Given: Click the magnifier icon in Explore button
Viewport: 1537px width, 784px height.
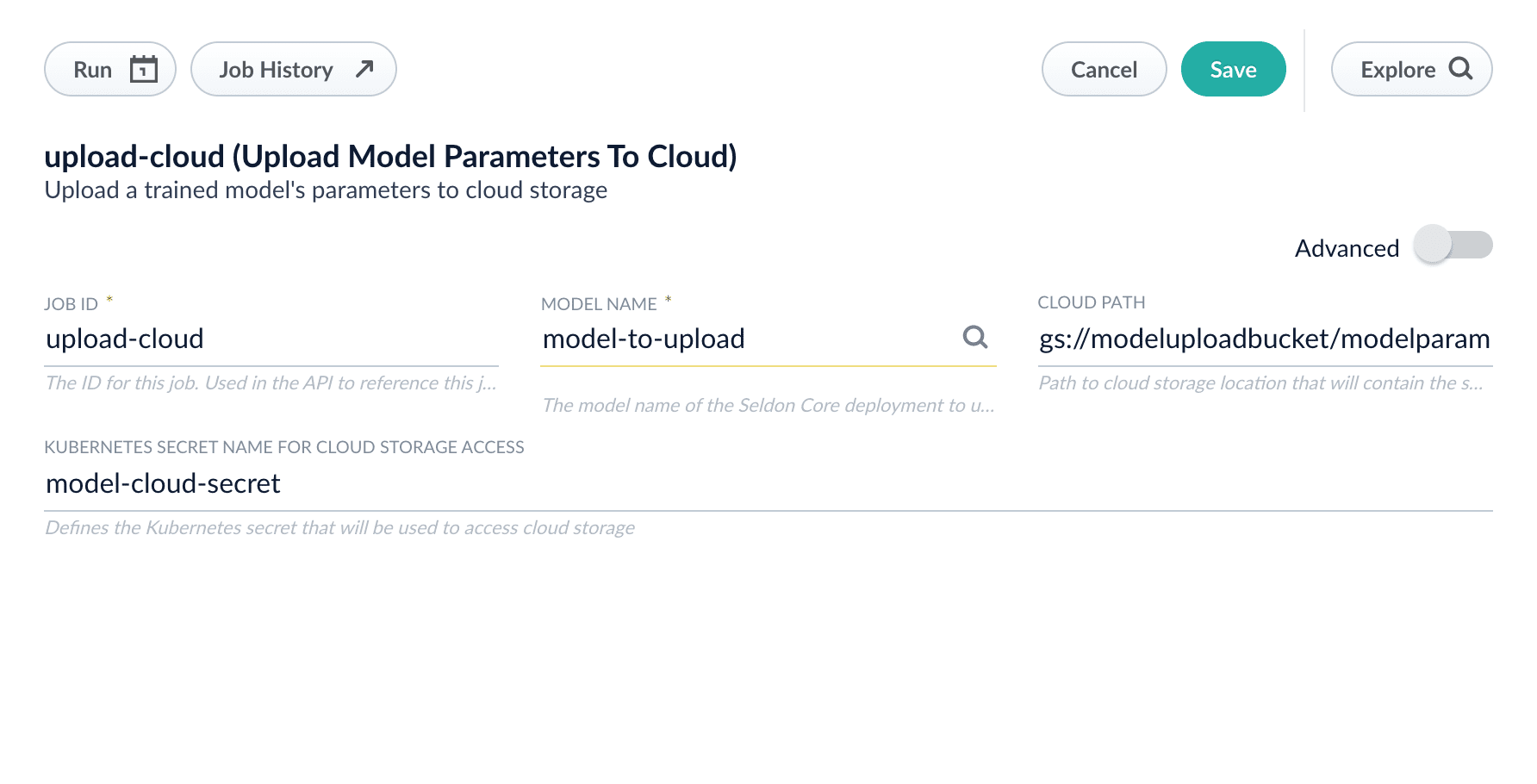Looking at the screenshot, I should 1460,68.
